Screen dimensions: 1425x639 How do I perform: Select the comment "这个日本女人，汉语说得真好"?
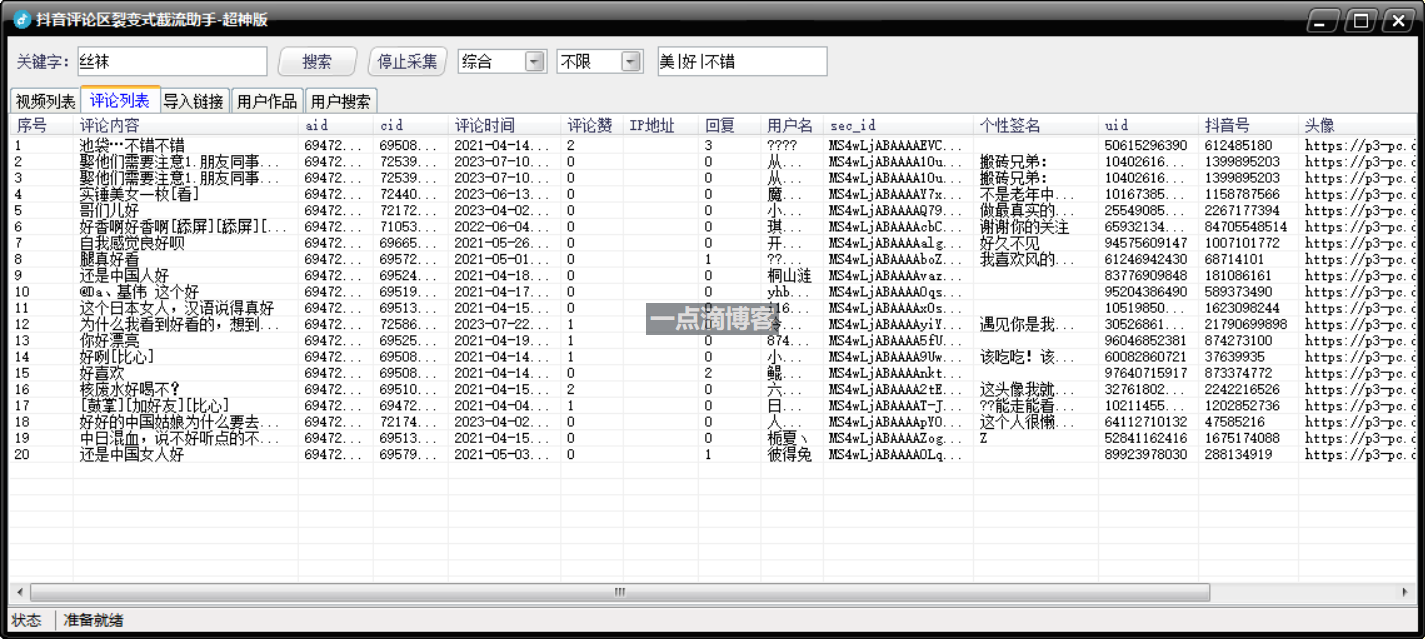pos(177,308)
